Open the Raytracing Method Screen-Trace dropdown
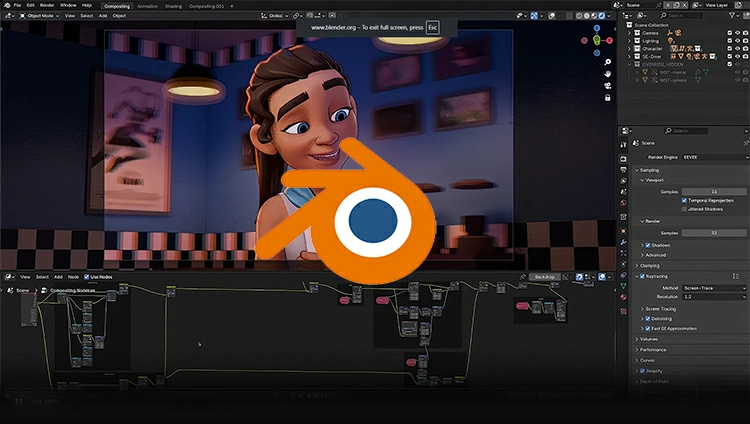 pos(715,288)
